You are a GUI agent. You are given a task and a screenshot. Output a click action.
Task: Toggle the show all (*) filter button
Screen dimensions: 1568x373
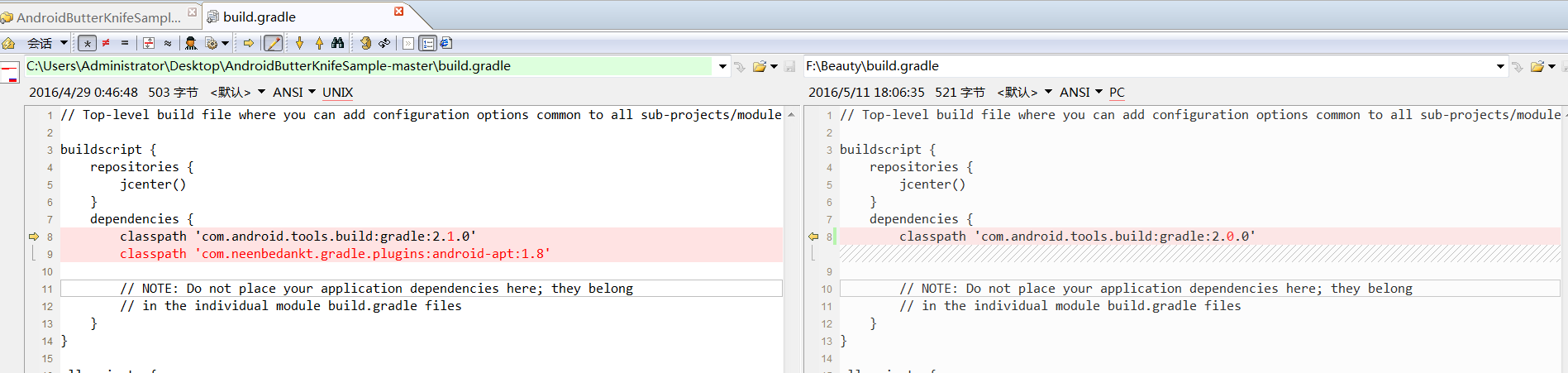(x=87, y=43)
